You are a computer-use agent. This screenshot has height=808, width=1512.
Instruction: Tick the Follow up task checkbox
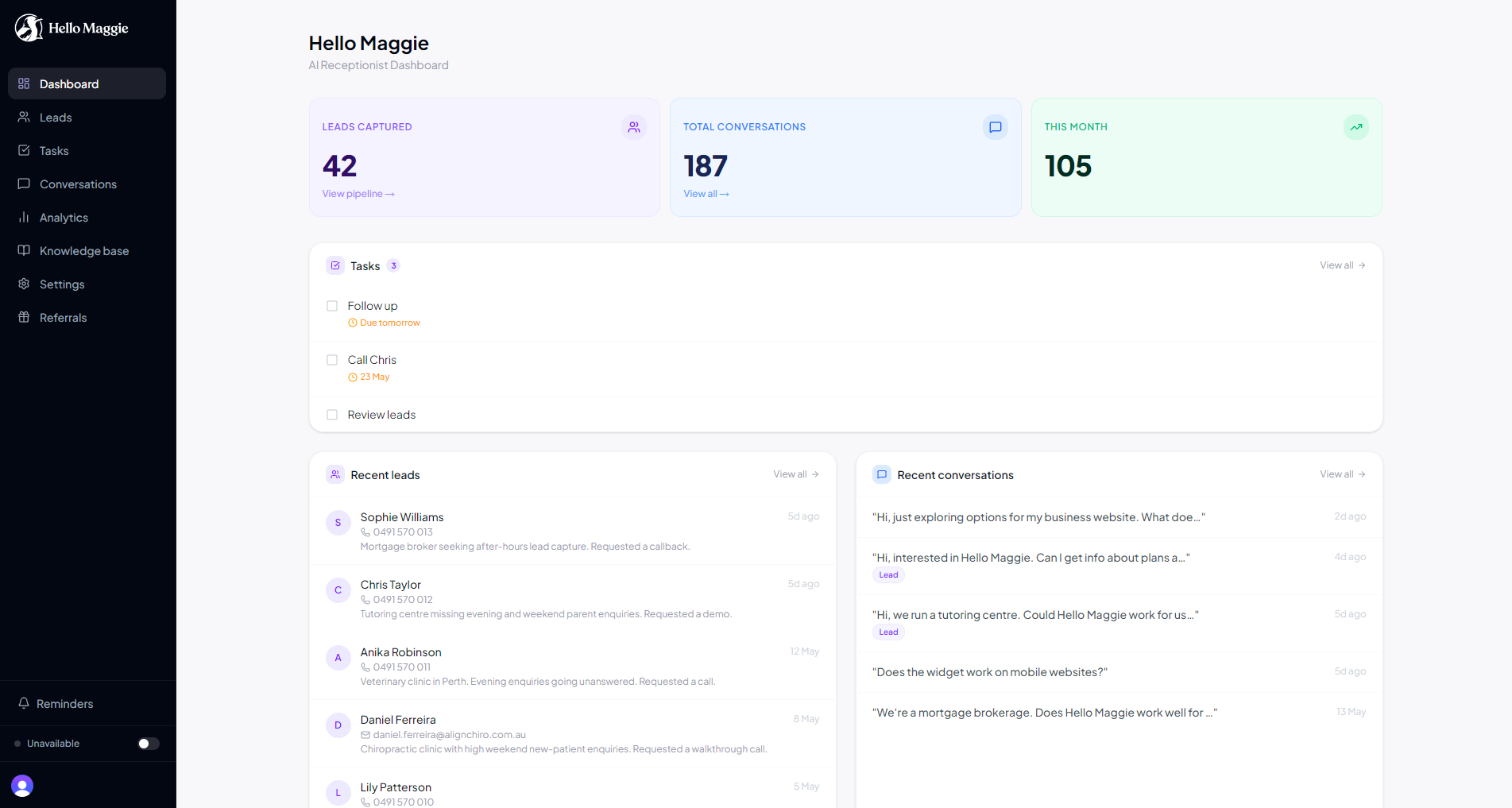click(332, 306)
